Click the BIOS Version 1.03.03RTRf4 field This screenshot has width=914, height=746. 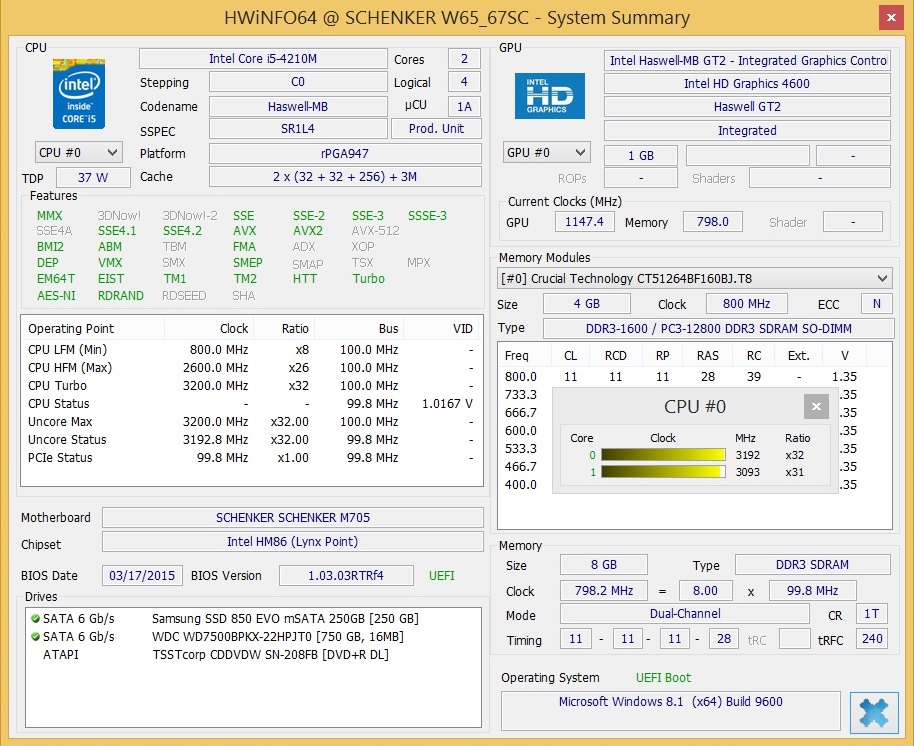(x=346, y=576)
